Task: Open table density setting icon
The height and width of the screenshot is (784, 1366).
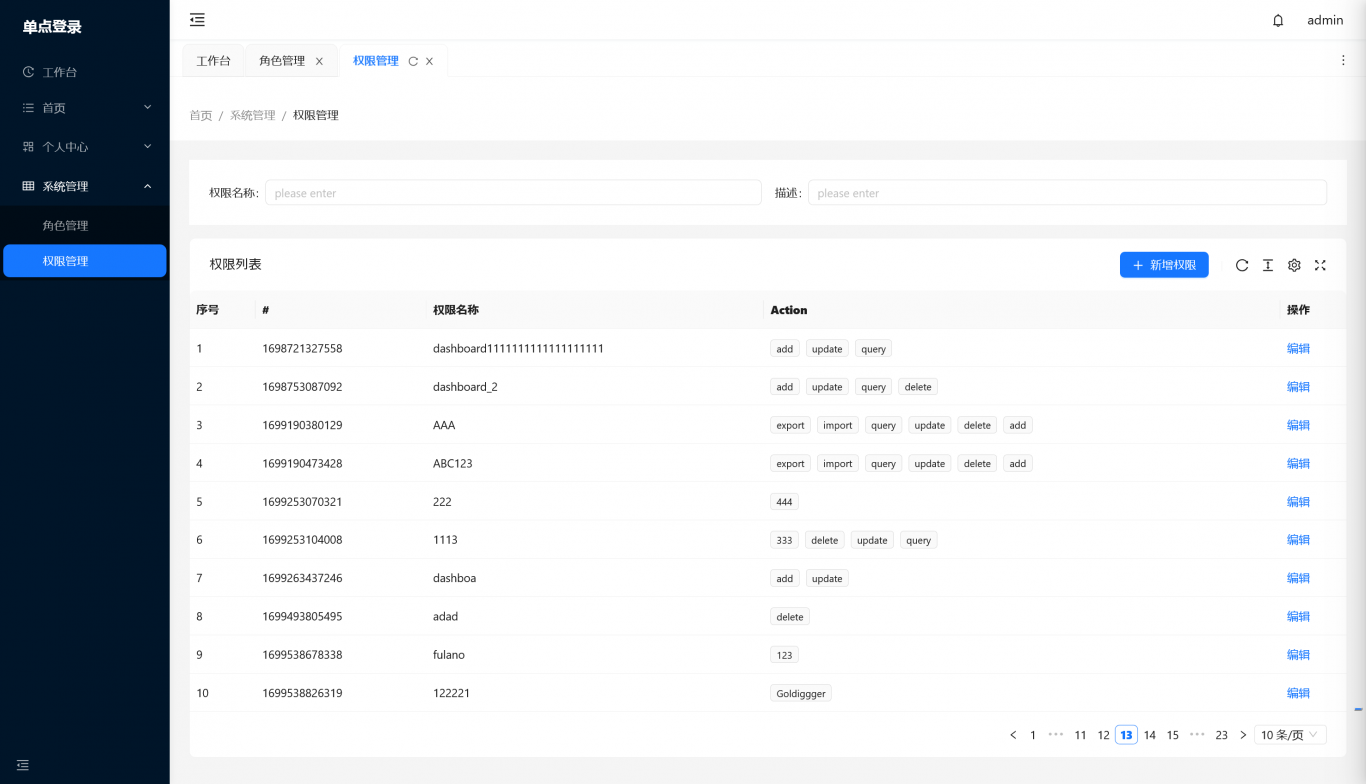Action: [x=1268, y=265]
